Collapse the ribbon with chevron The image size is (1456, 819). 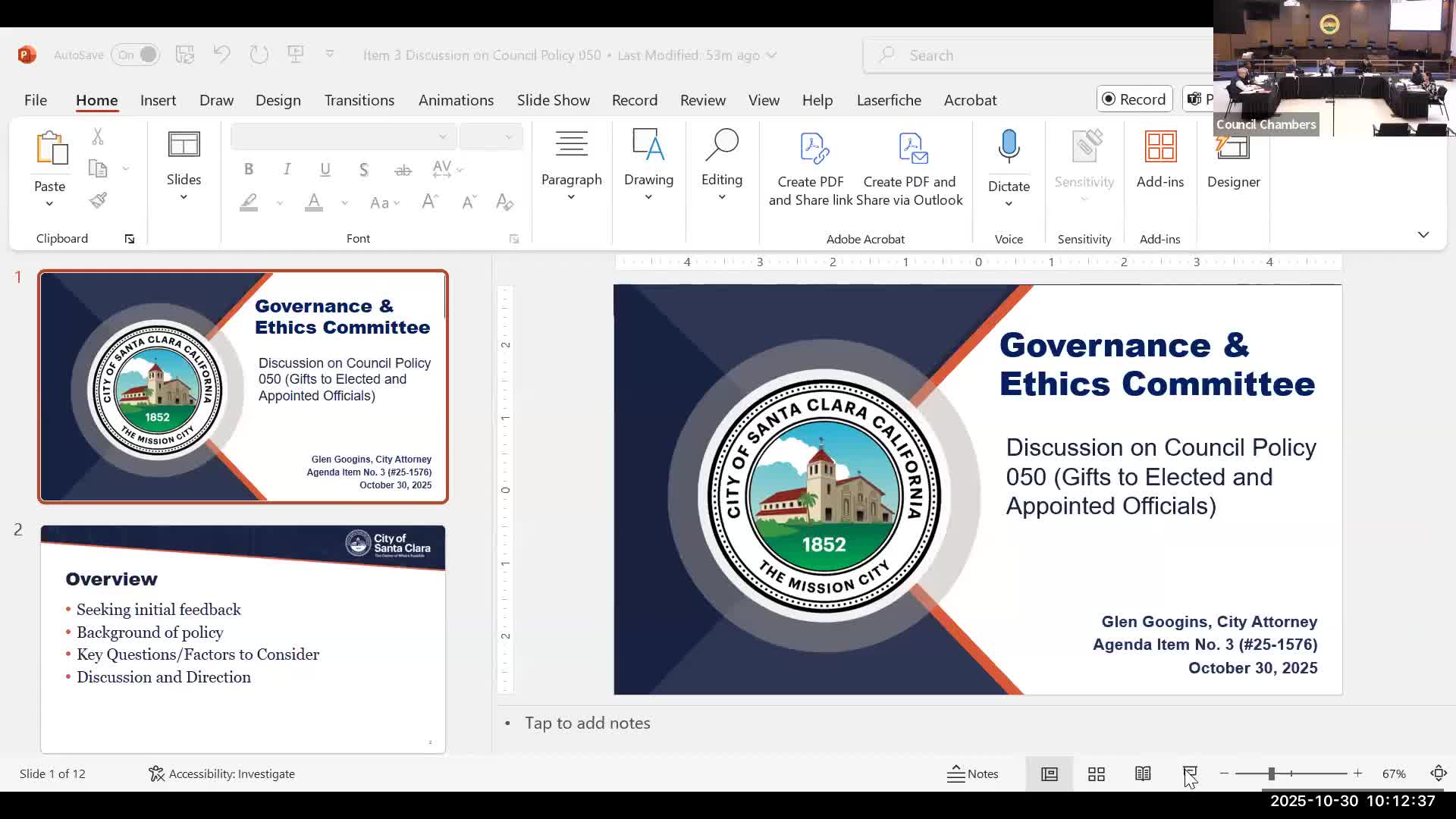[1423, 235]
